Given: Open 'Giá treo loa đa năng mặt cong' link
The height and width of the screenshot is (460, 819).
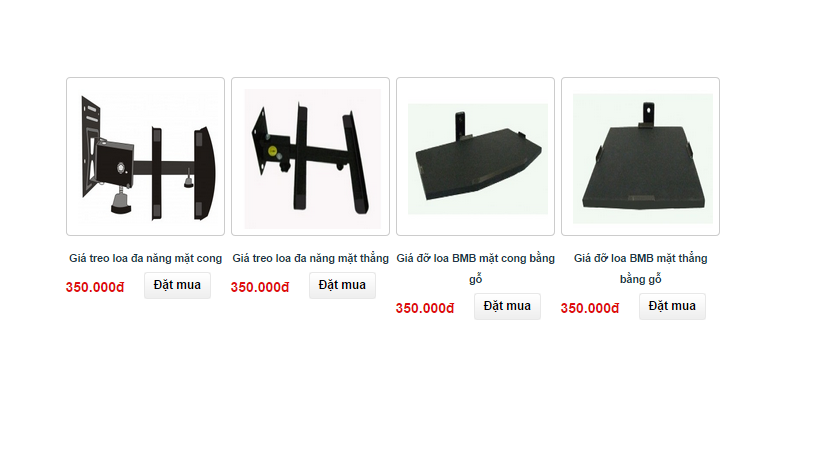Looking at the screenshot, I should (145, 258).
